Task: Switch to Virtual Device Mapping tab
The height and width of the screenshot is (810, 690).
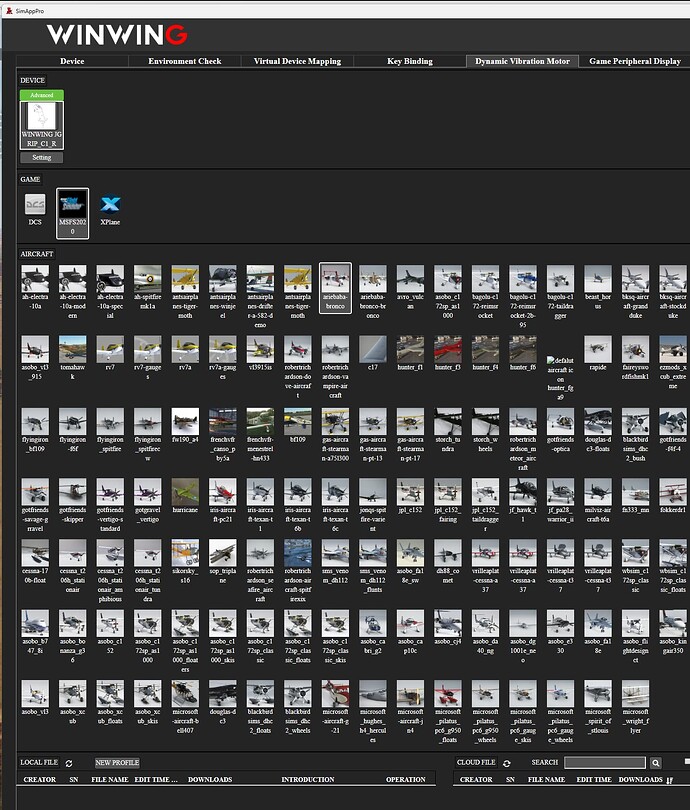Action: [297, 61]
